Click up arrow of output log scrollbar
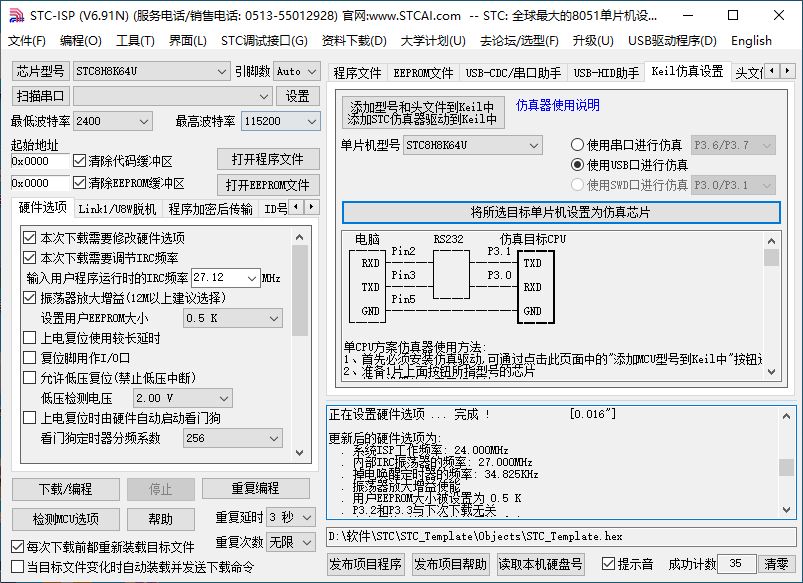The width and height of the screenshot is (803, 583). coord(786,416)
